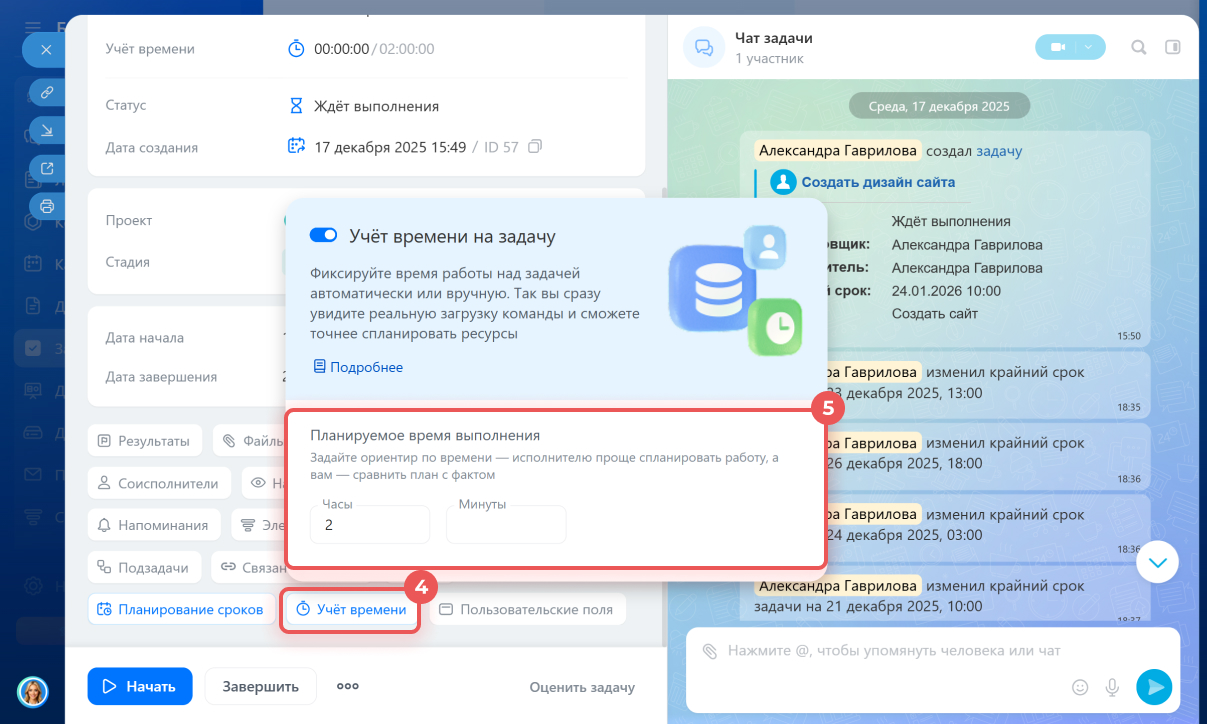The image size is (1207, 724).
Task: Click the Минуты input field
Action: [506, 524]
